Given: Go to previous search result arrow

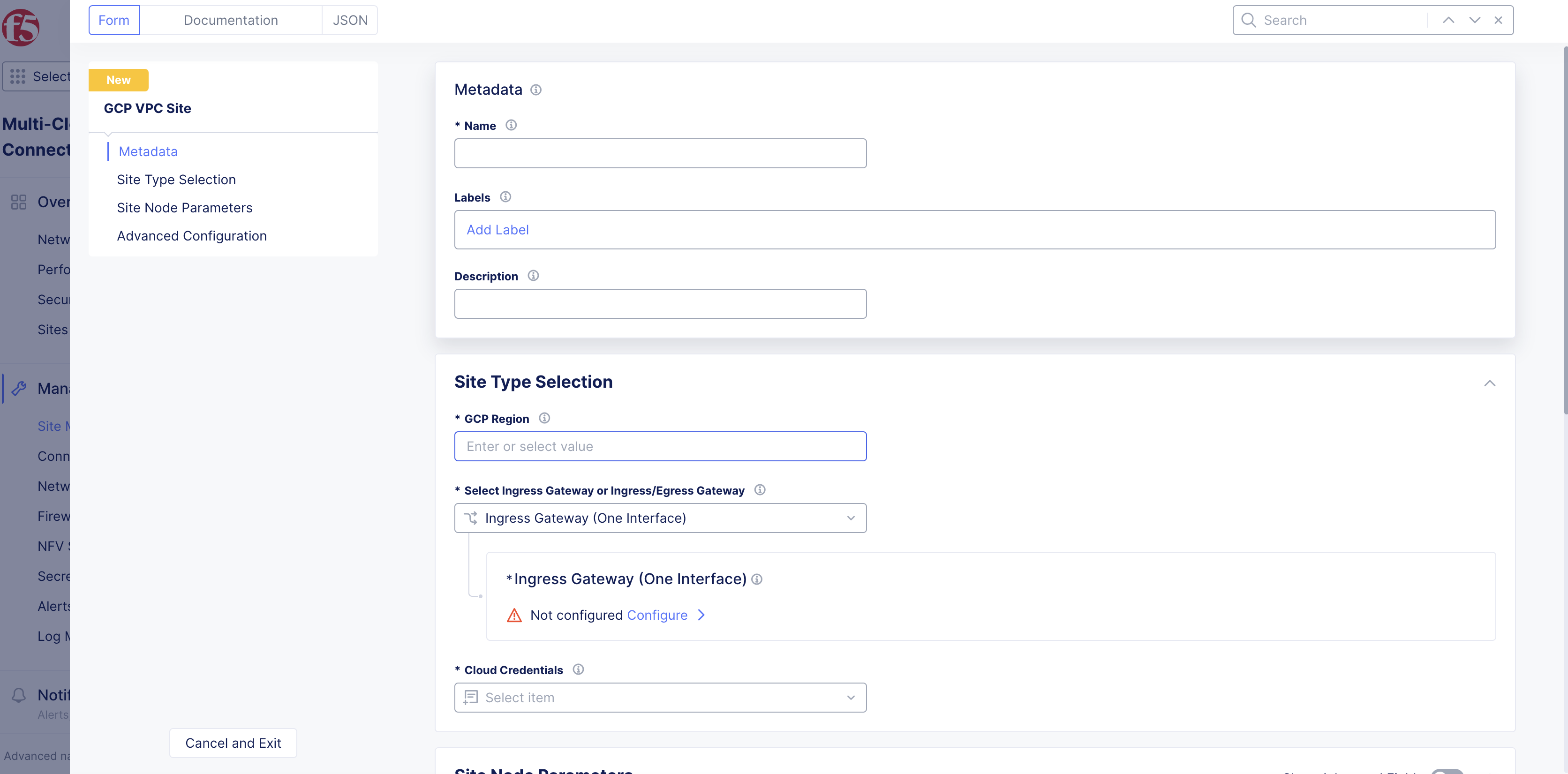Looking at the screenshot, I should pyautogui.click(x=1448, y=20).
